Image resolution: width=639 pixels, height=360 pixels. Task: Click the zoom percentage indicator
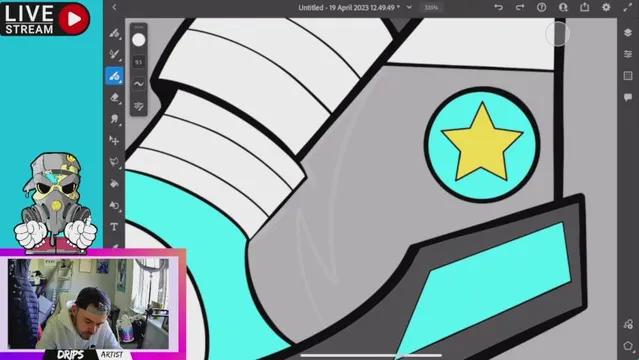(431, 7)
